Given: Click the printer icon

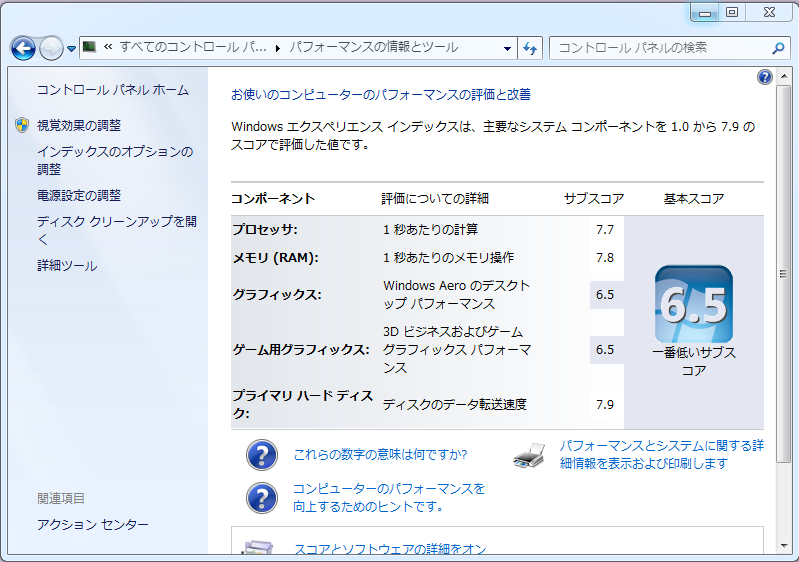Looking at the screenshot, I should point(529,455).
